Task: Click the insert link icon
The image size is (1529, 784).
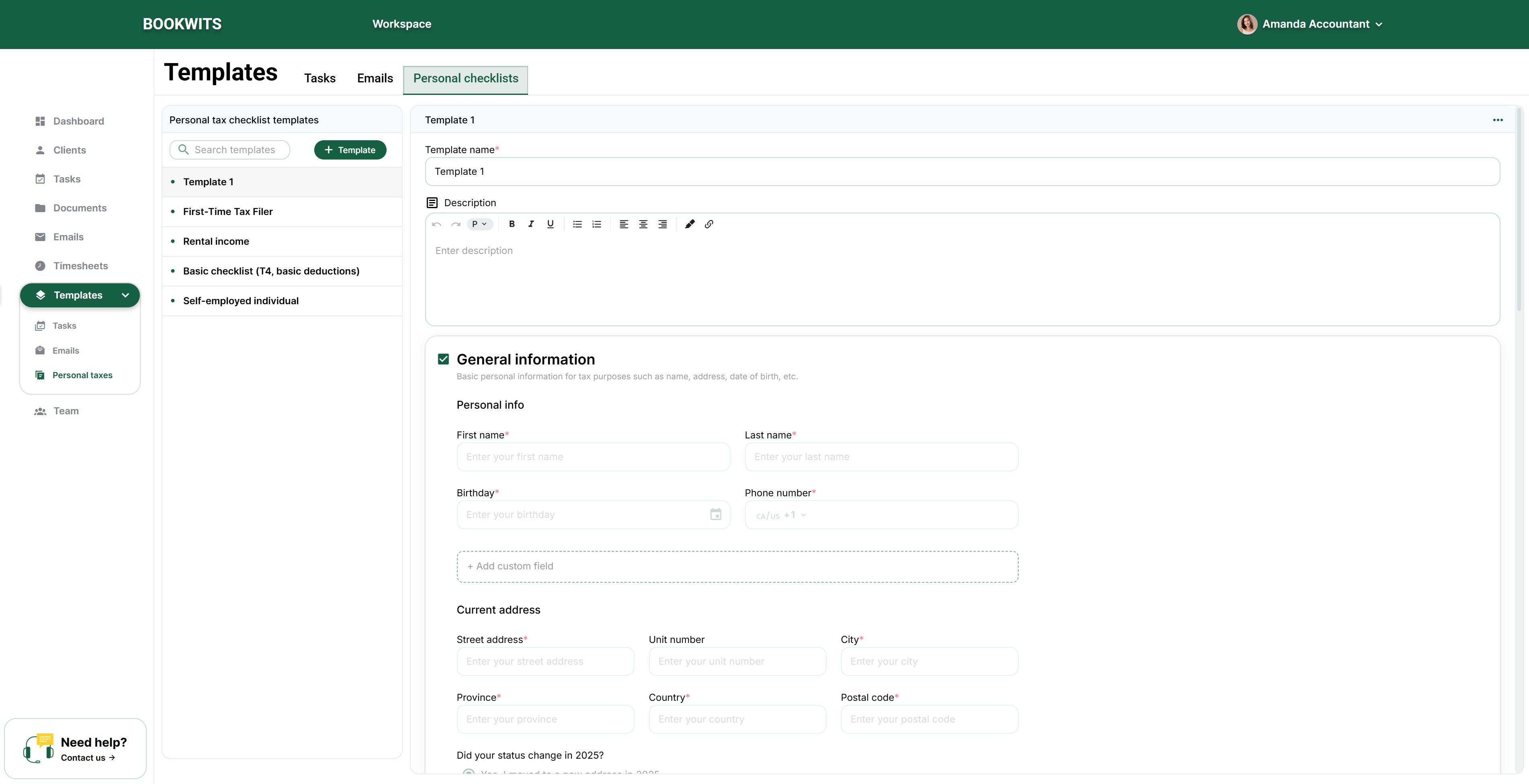Action: [709, 224]
